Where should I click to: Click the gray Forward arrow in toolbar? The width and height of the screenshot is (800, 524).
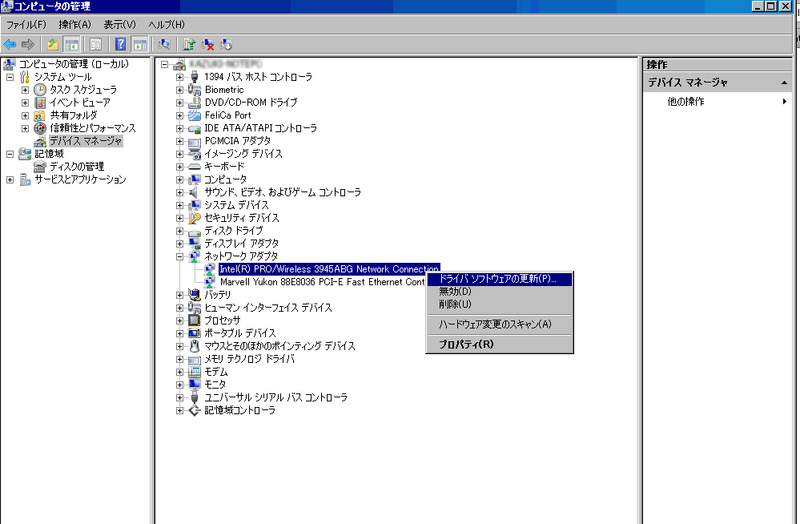point(28,44)
